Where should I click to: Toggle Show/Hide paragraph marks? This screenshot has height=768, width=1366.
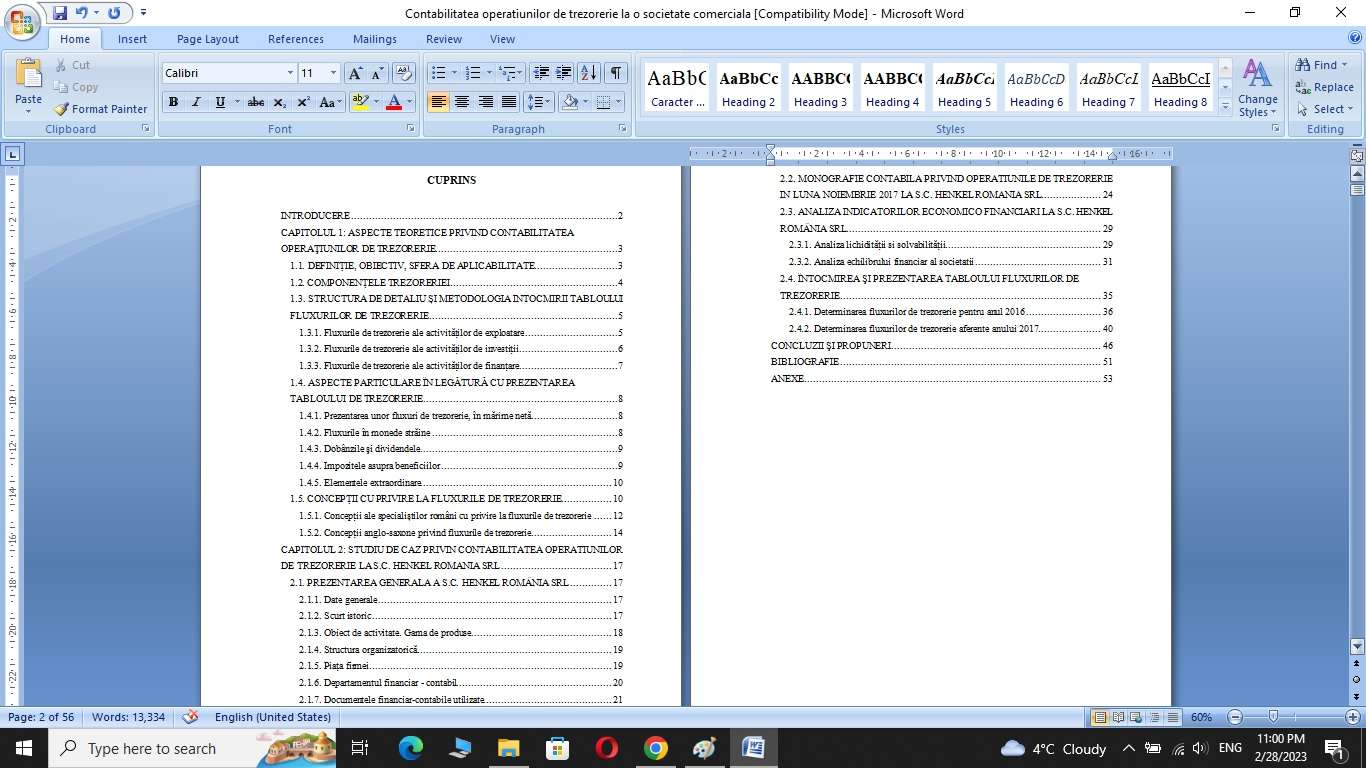click(616, 73)
